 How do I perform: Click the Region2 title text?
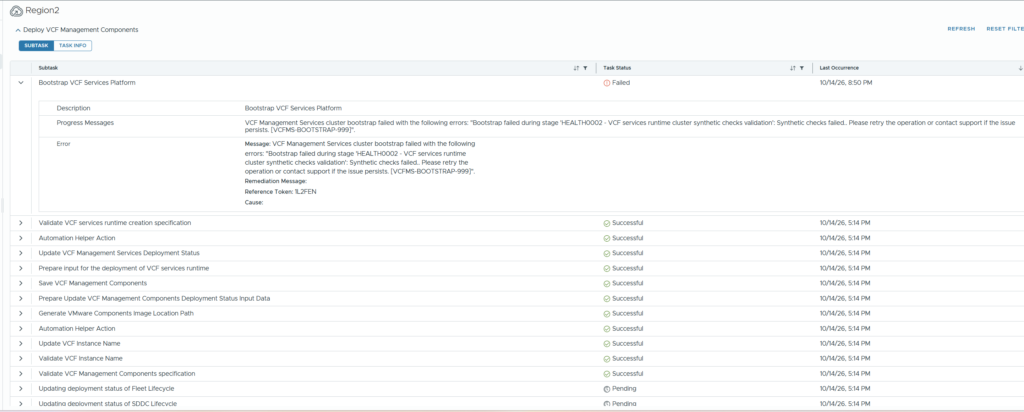(x=43, y=12)
